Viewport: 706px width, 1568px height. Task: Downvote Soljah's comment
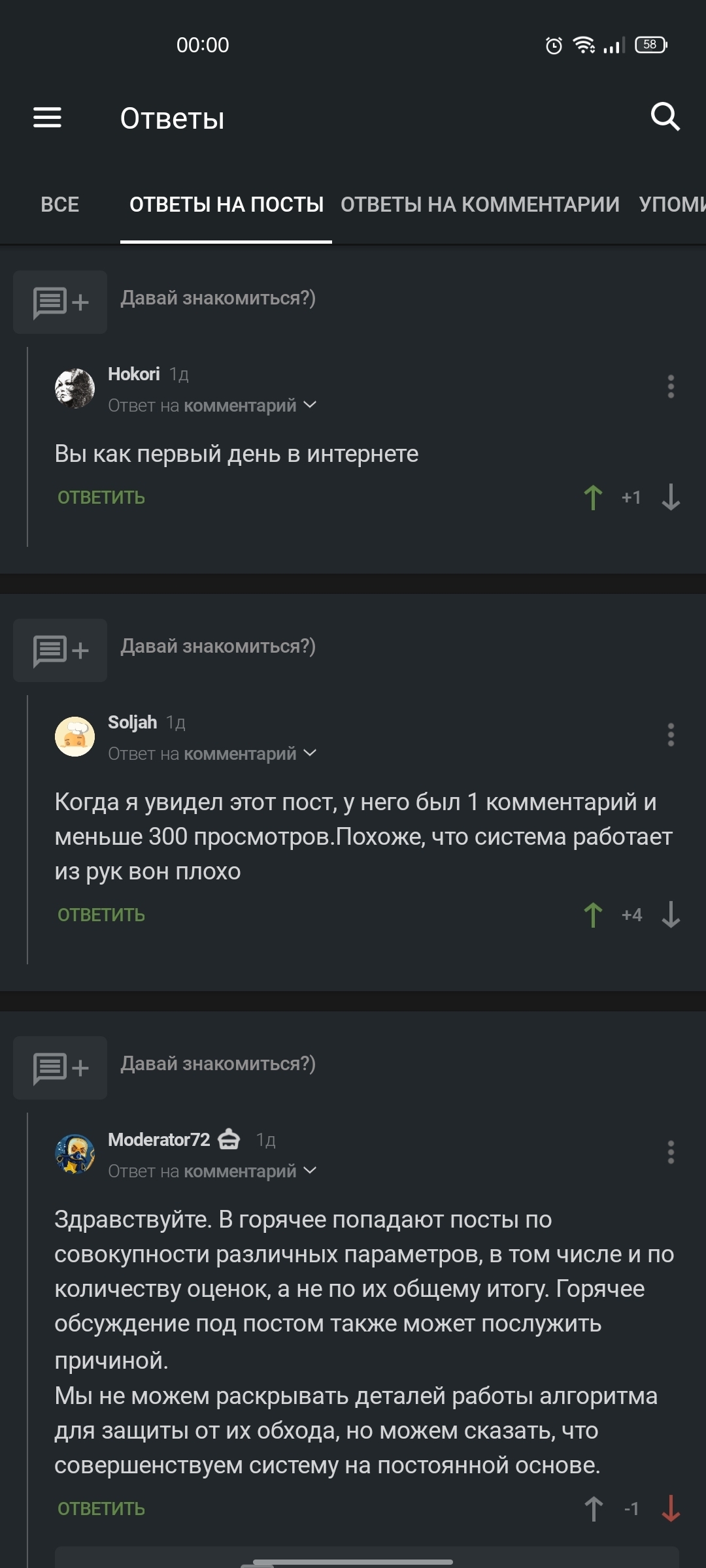point(671,915)
